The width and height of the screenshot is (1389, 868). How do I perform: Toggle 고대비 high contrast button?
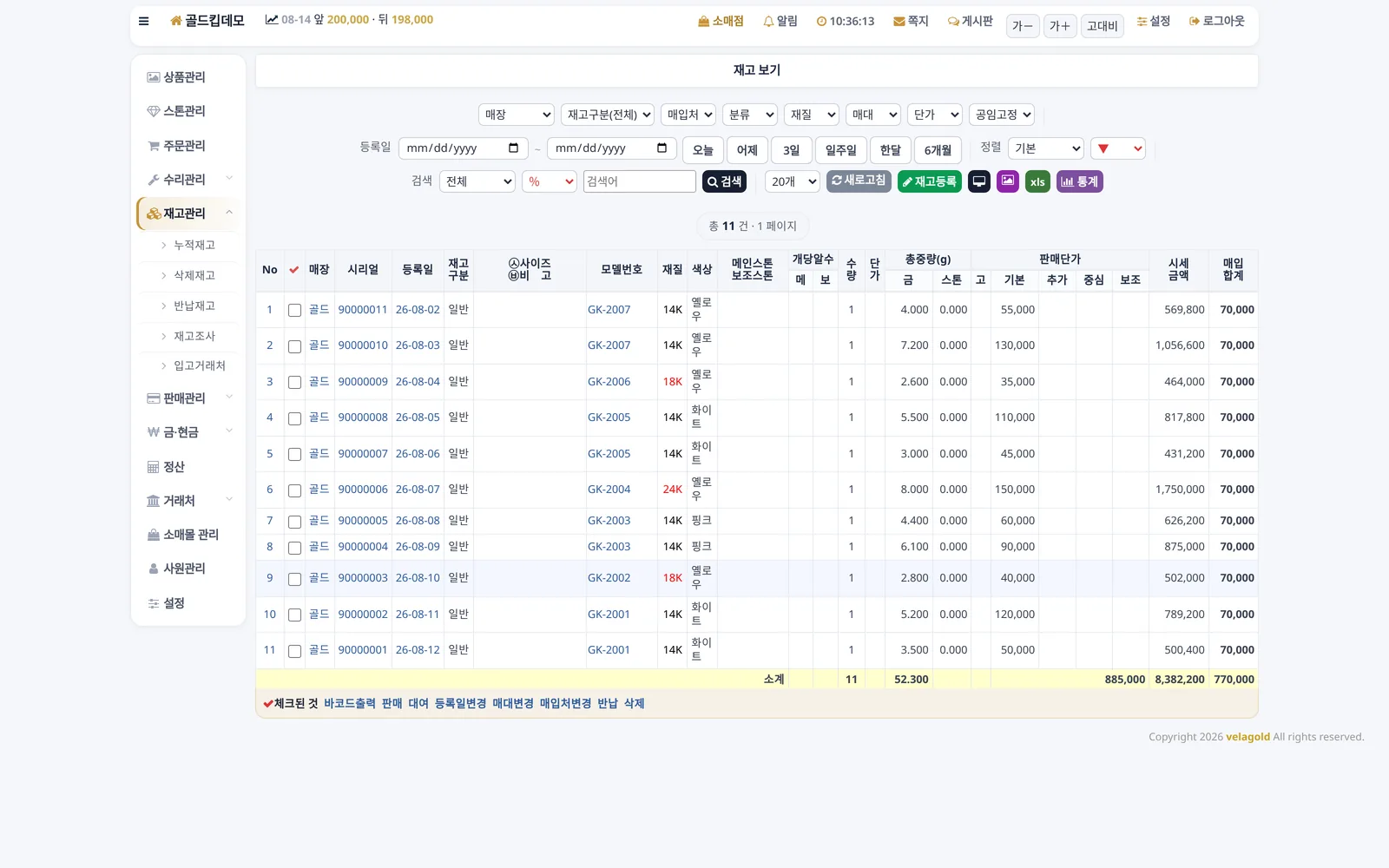(1103, 26)
